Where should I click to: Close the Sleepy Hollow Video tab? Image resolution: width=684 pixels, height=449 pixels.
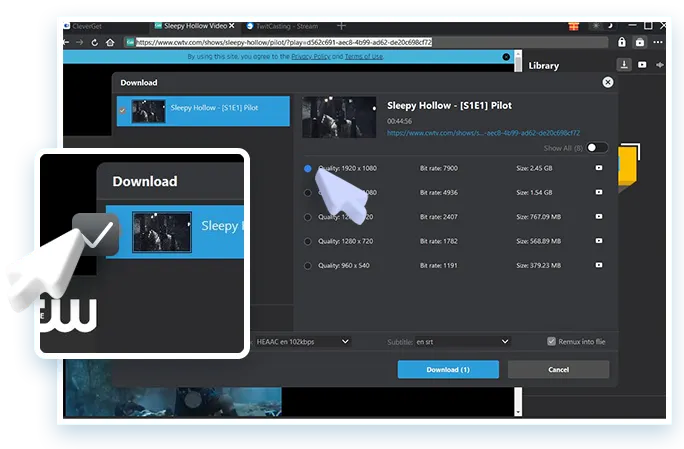(x=232, y=26)
